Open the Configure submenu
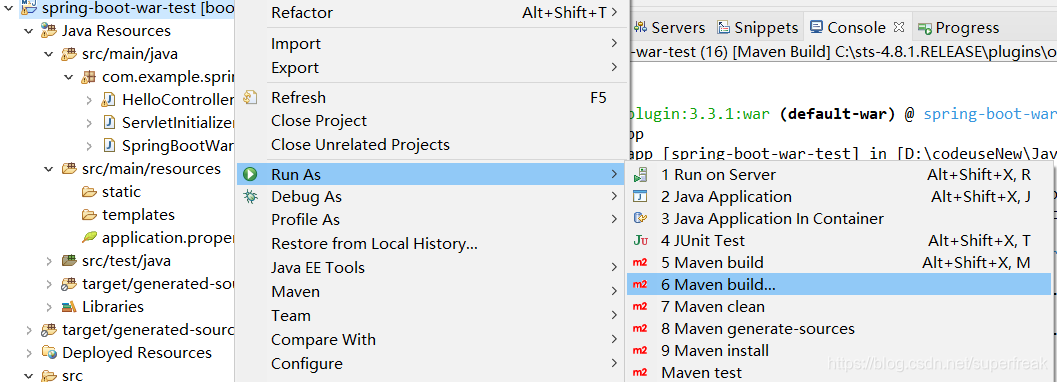The image size is (1057, 382). (x=431, y=364)
